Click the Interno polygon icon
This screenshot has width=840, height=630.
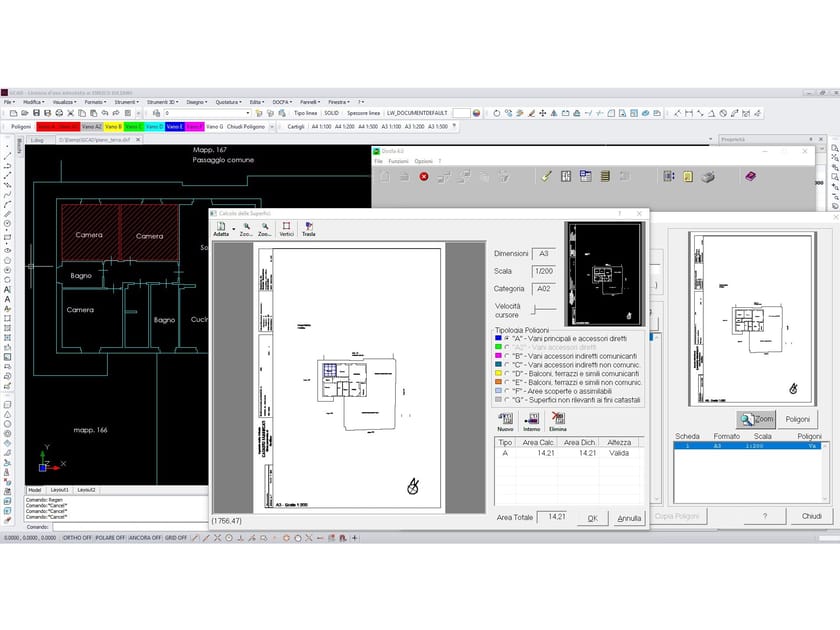click(532, 419)
